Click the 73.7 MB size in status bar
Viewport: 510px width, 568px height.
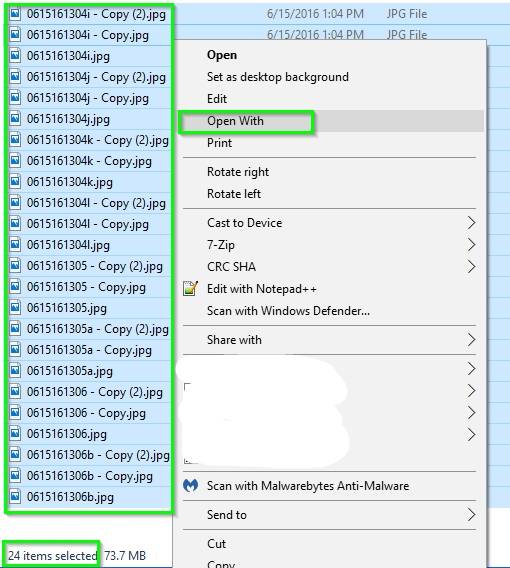click(125, 556)
